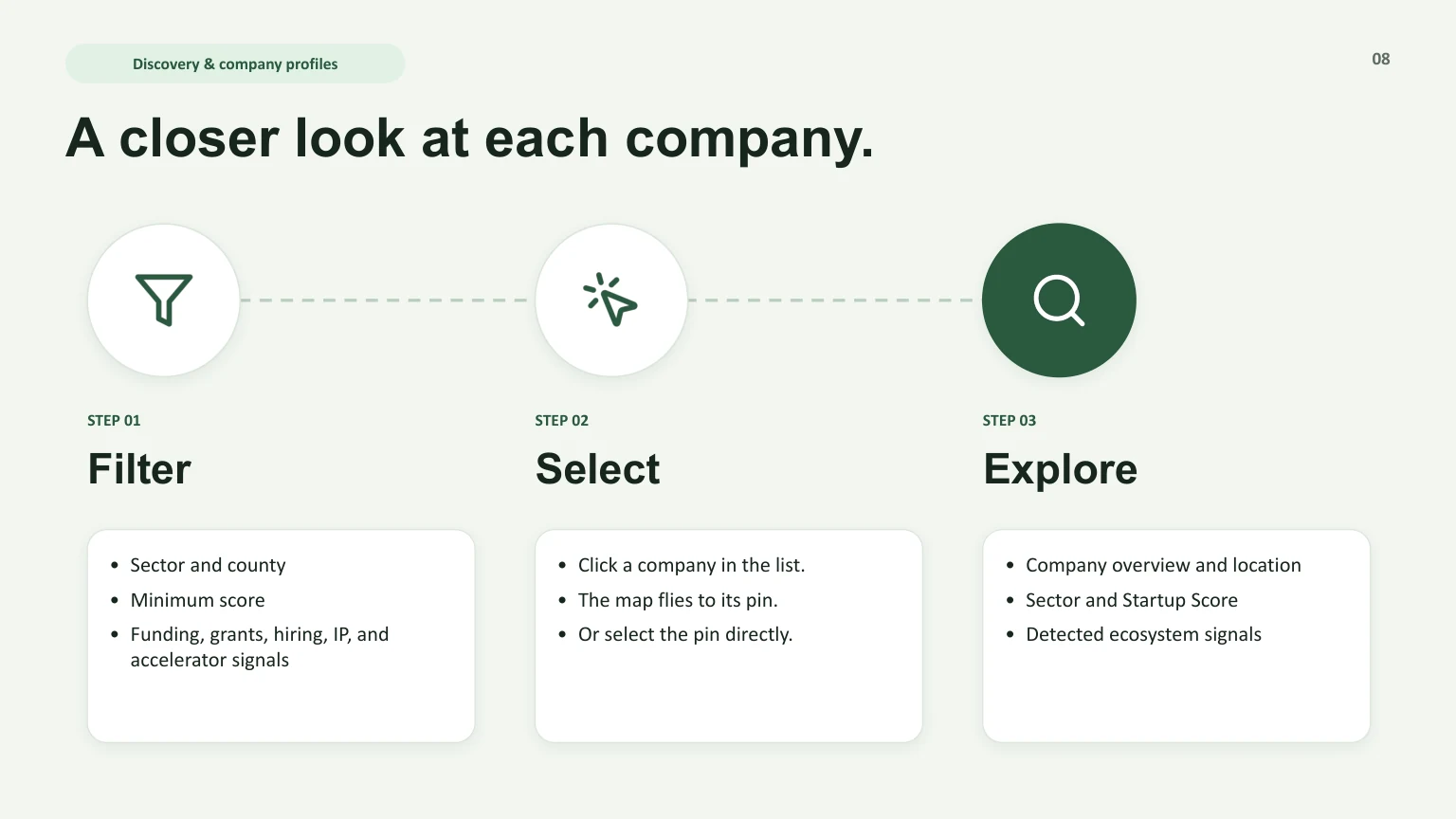Click the page number 08
The image size is (1456, 819).
(x=1381, y=59)
